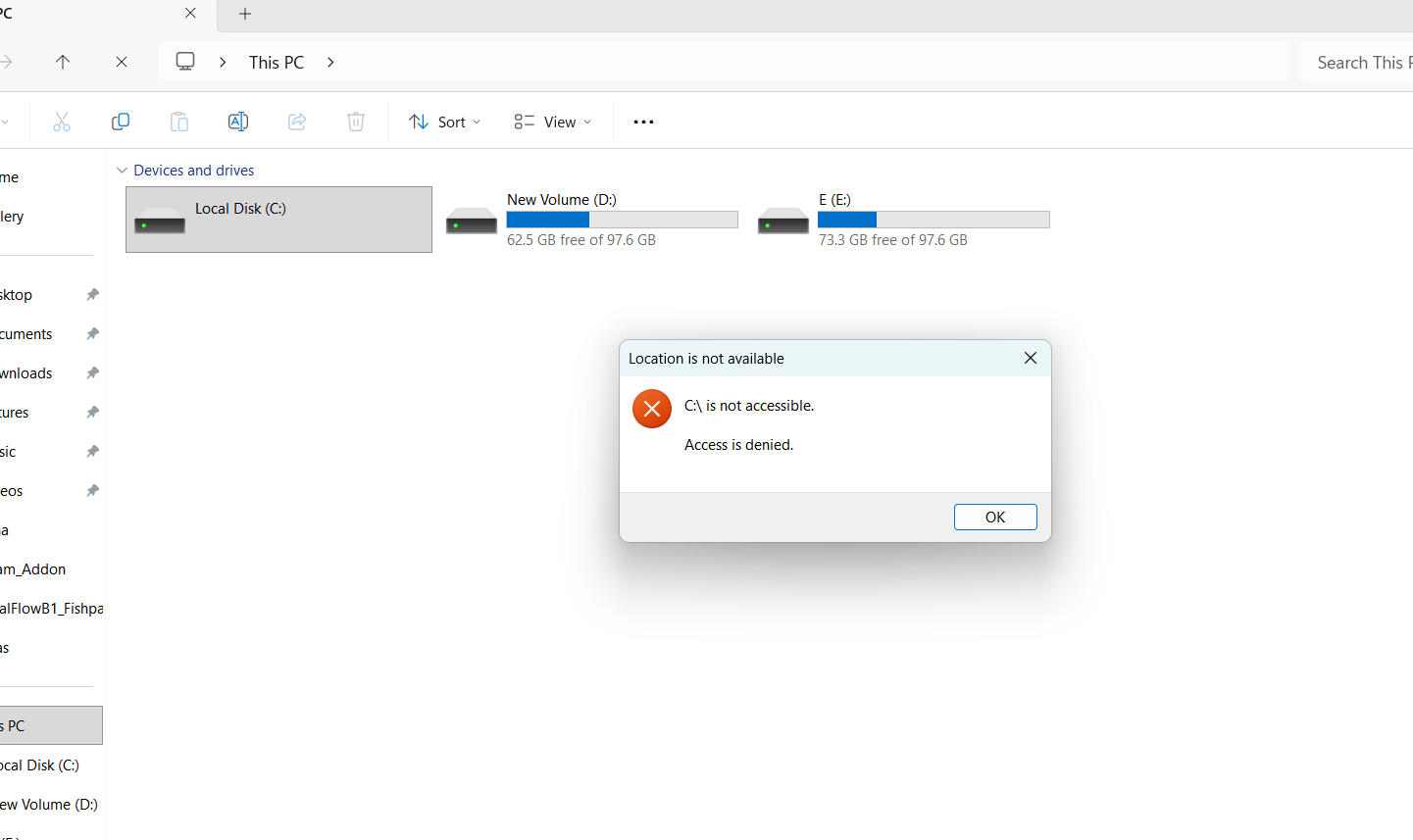Click the Rename icon in toolbar

238,122
